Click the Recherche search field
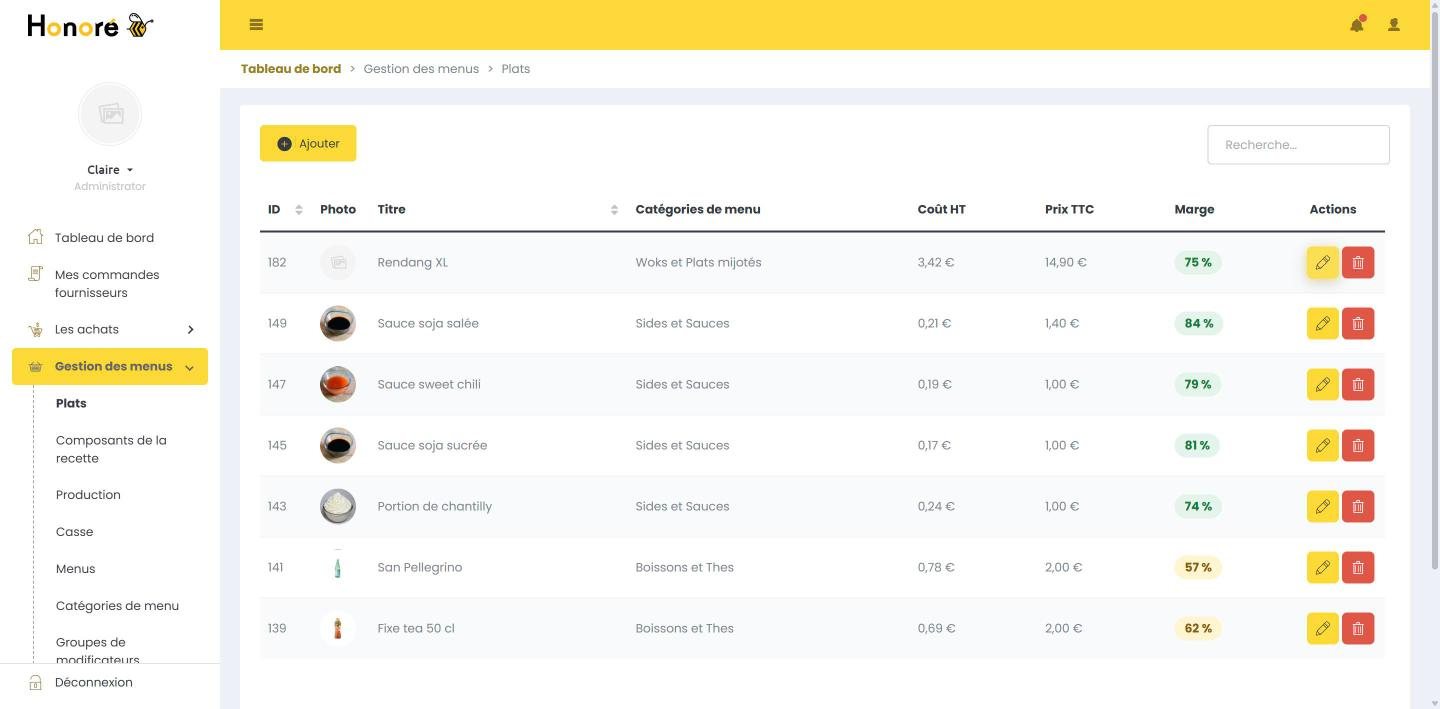The height and width of the screenshot is (709, 1440). pyautogui.click(x=1298, y=145)
